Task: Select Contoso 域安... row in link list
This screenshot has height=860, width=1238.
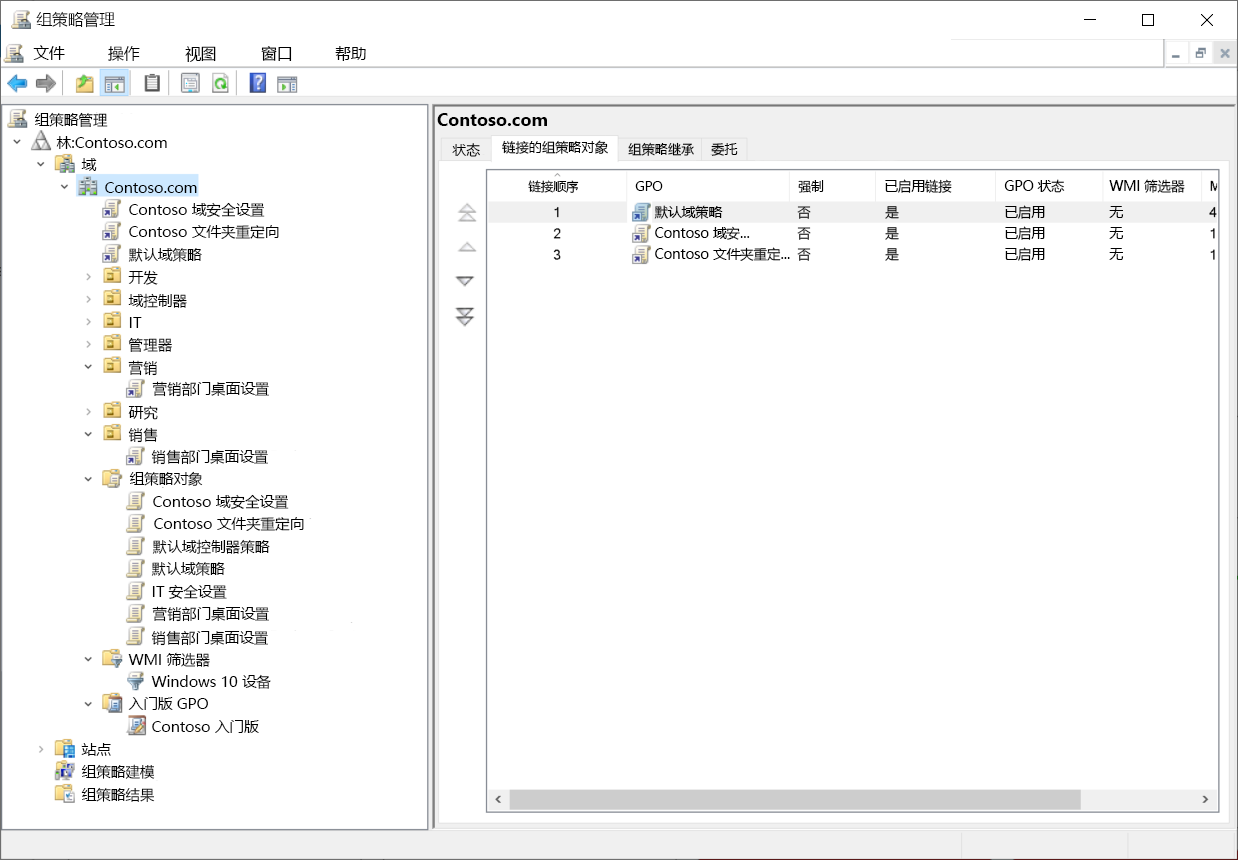Action: [x=853, y=233]
